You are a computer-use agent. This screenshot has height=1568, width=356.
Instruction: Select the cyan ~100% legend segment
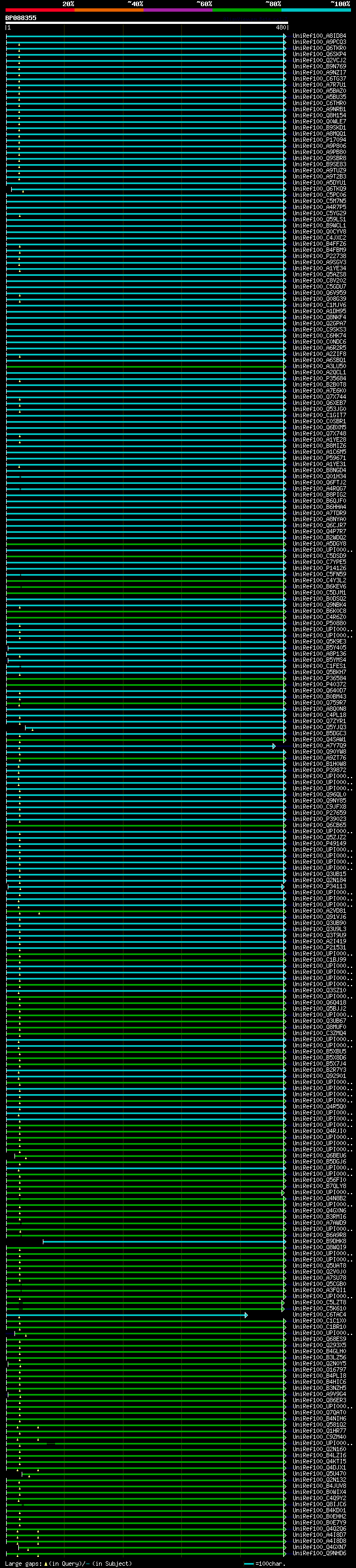pyautogui.click(x=316, y=10)
